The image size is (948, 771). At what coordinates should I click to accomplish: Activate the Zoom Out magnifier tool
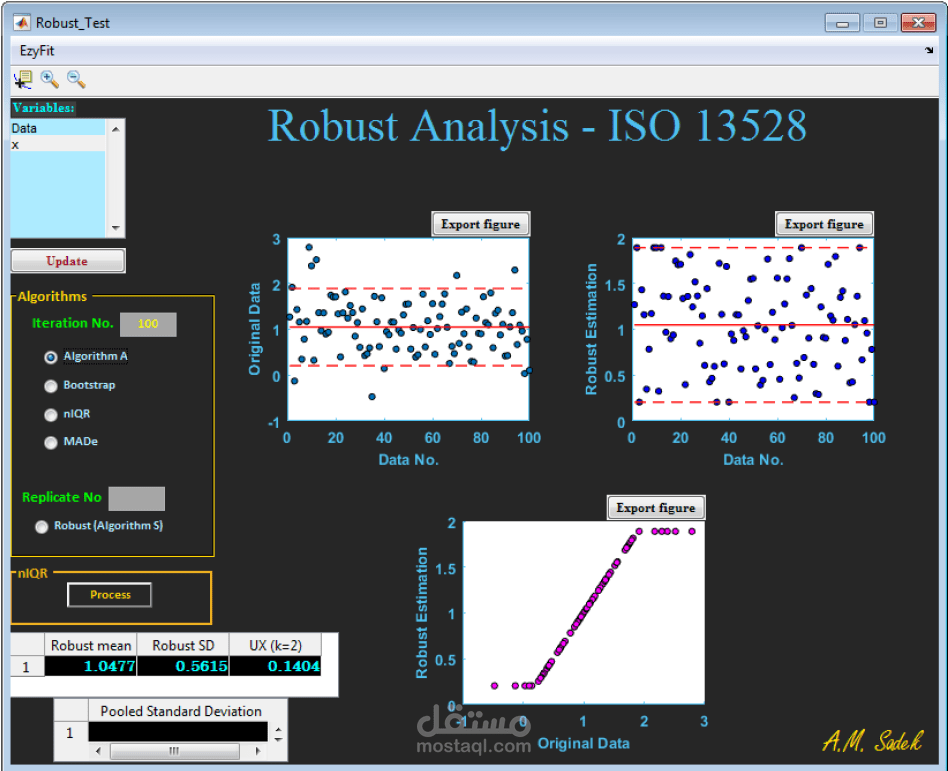[76, 79]
